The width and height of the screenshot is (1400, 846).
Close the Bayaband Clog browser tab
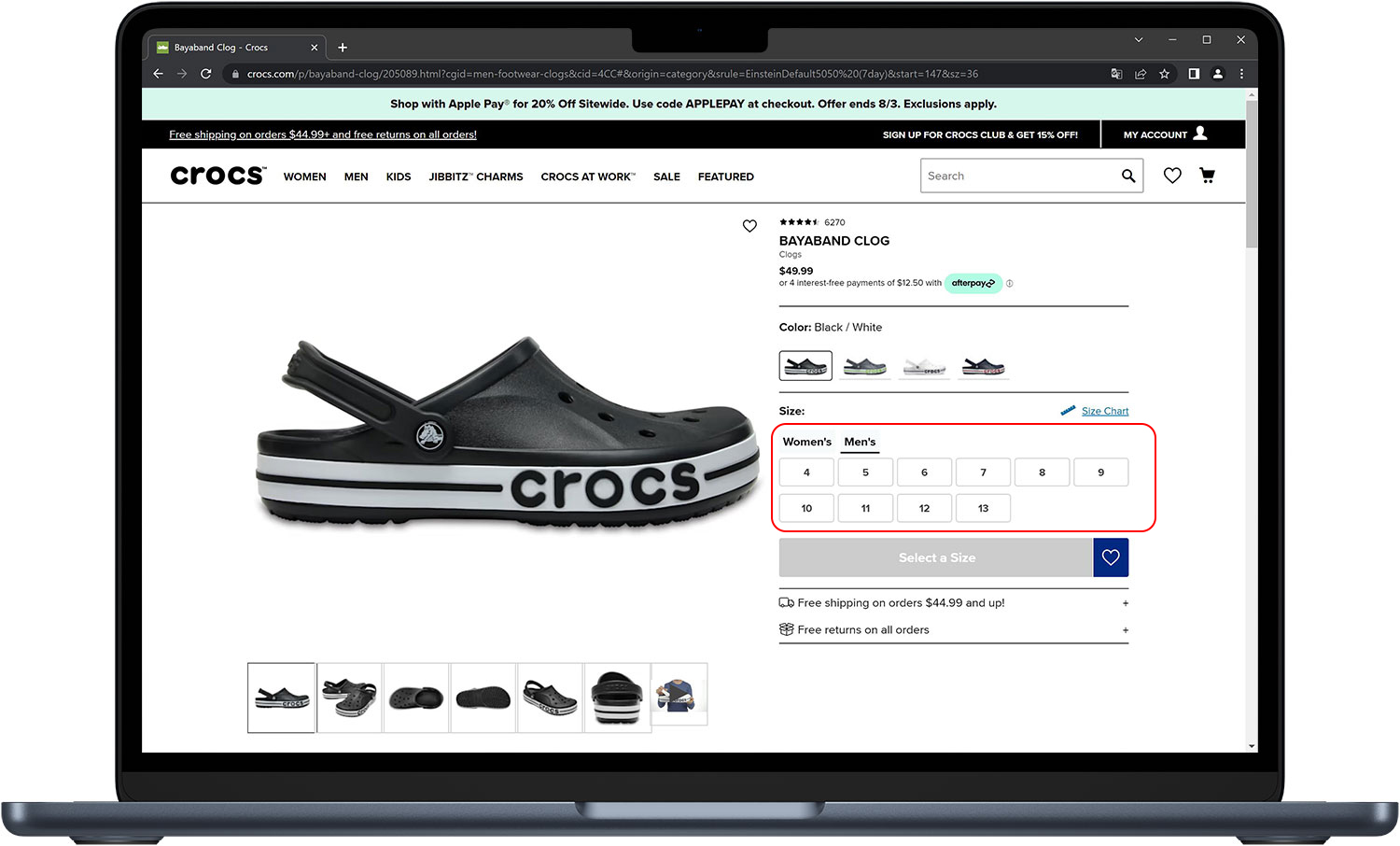click(315, 48)
